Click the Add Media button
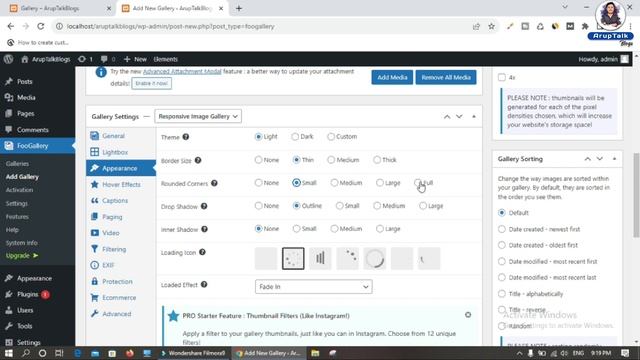This screenshot has height=360, width=640. click(392, 77)
